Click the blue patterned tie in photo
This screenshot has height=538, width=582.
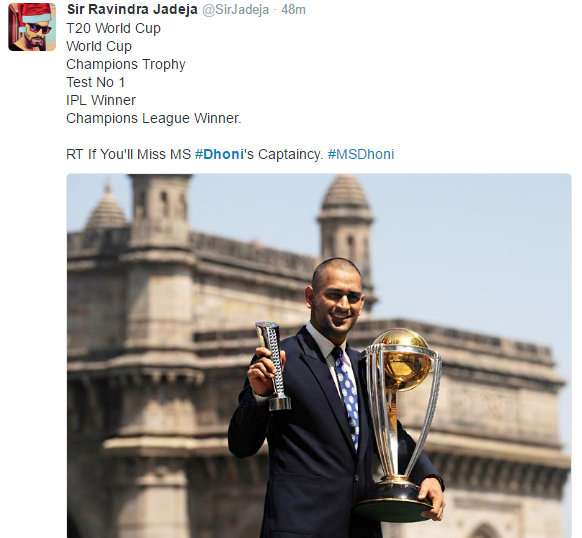pyautogui.click(x=347, y=395)
